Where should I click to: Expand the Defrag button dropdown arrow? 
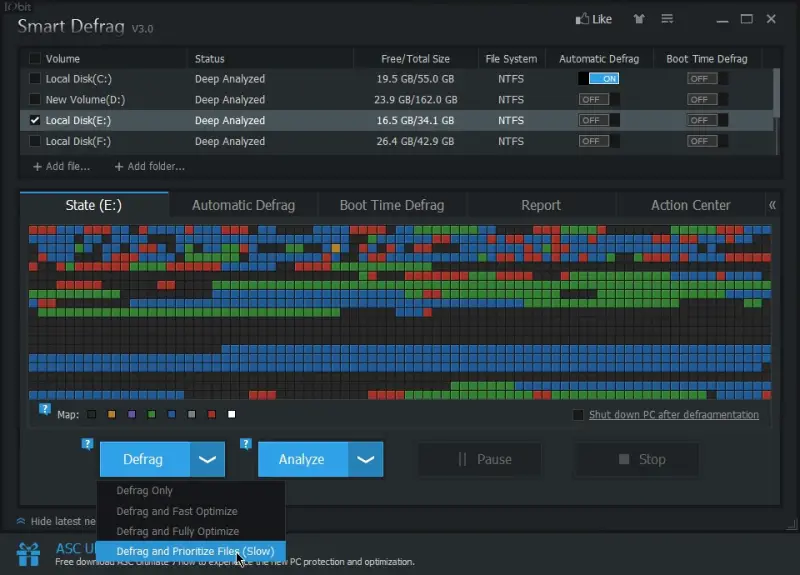207,459
